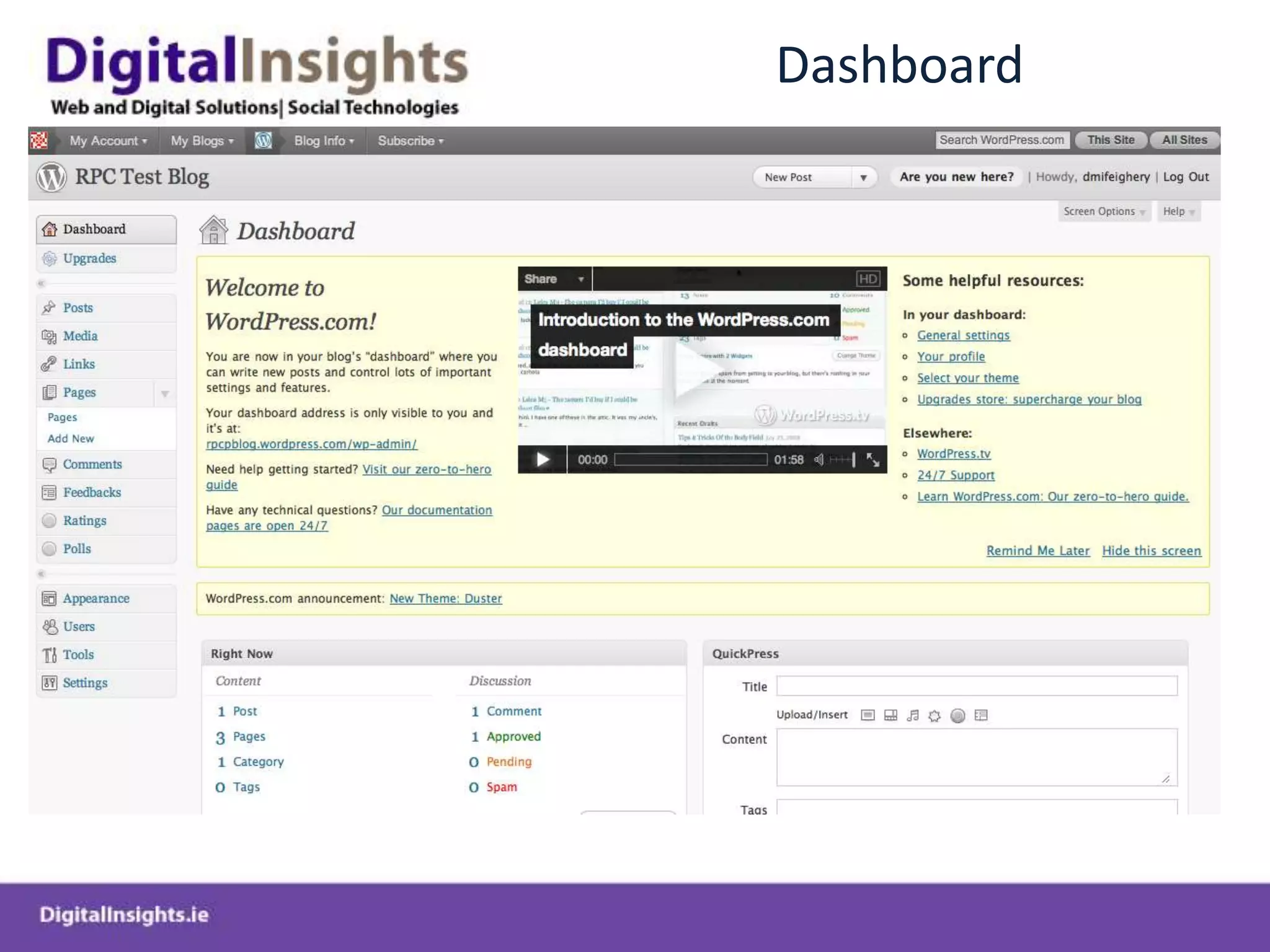This screenshot has width=1270, height=952.
Task: Open Feedbacks in the sidebar menu
Action: [92, 493]
